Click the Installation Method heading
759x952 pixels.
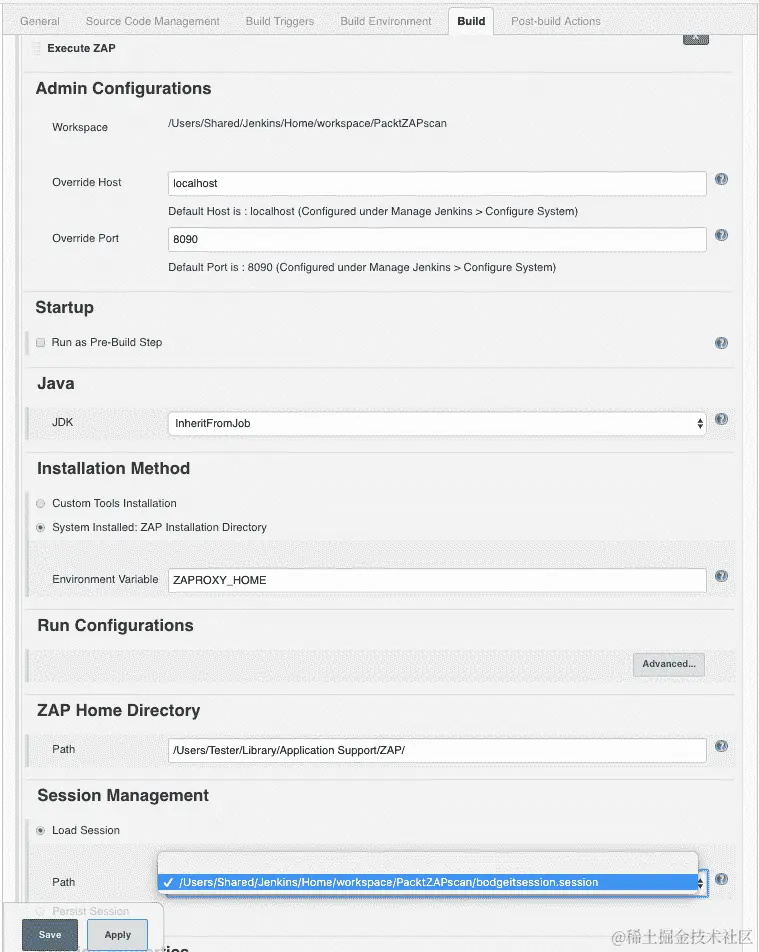pos(114,468)
